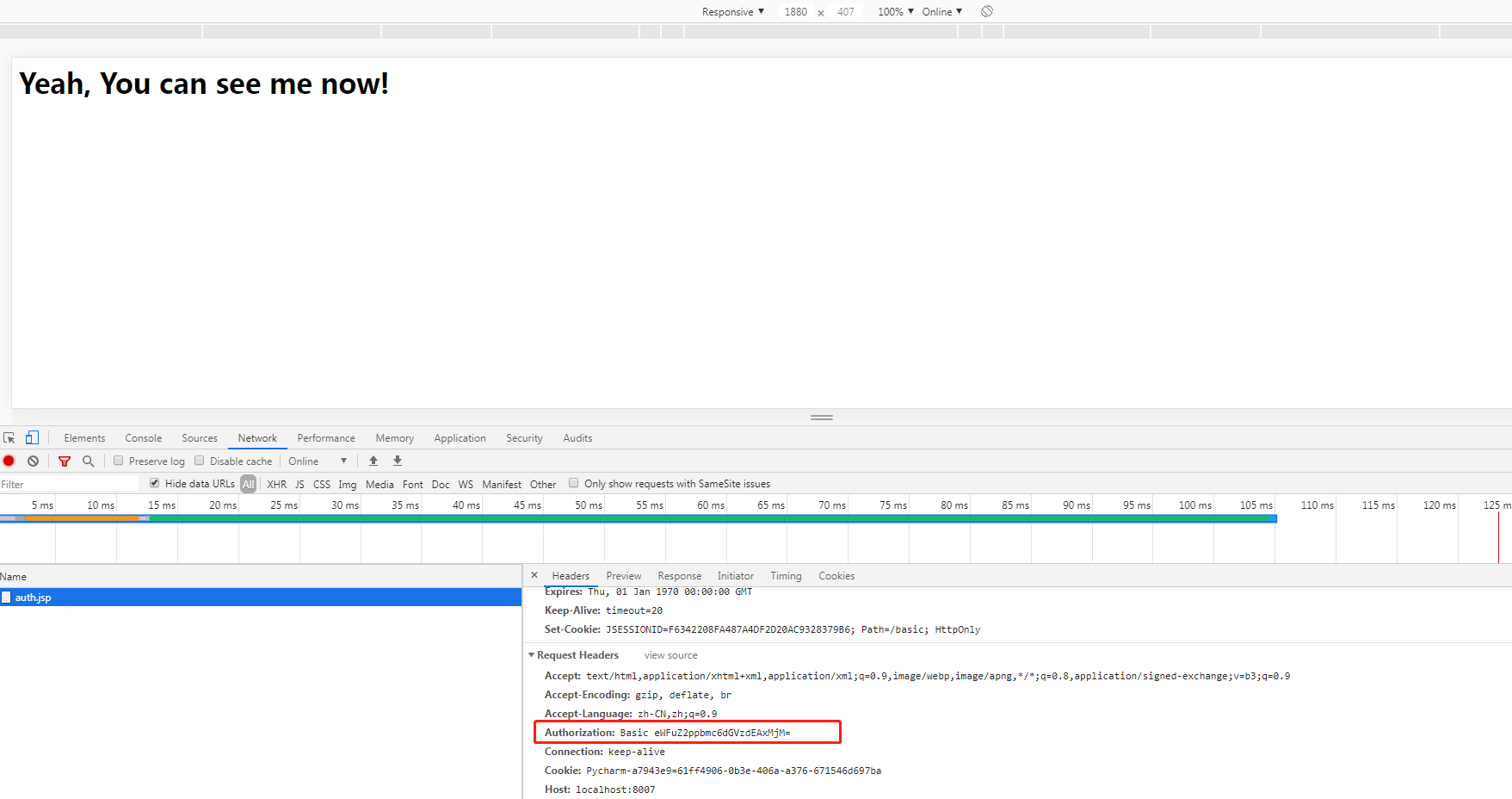Viewport: 1512px width, 799px height.
Task: Open the Security tab
Action: point(524,438)
